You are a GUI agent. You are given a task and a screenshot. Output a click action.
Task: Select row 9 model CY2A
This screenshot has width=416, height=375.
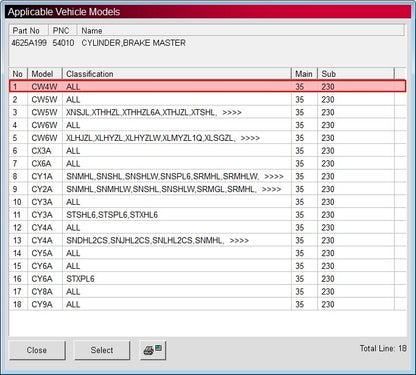point(207,189)
